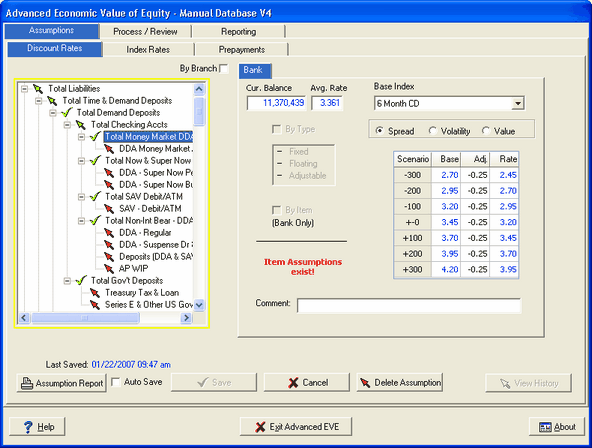Click the tree horizontal scrollbar thumb
592x448 pixels.
(x=85, y=318)
